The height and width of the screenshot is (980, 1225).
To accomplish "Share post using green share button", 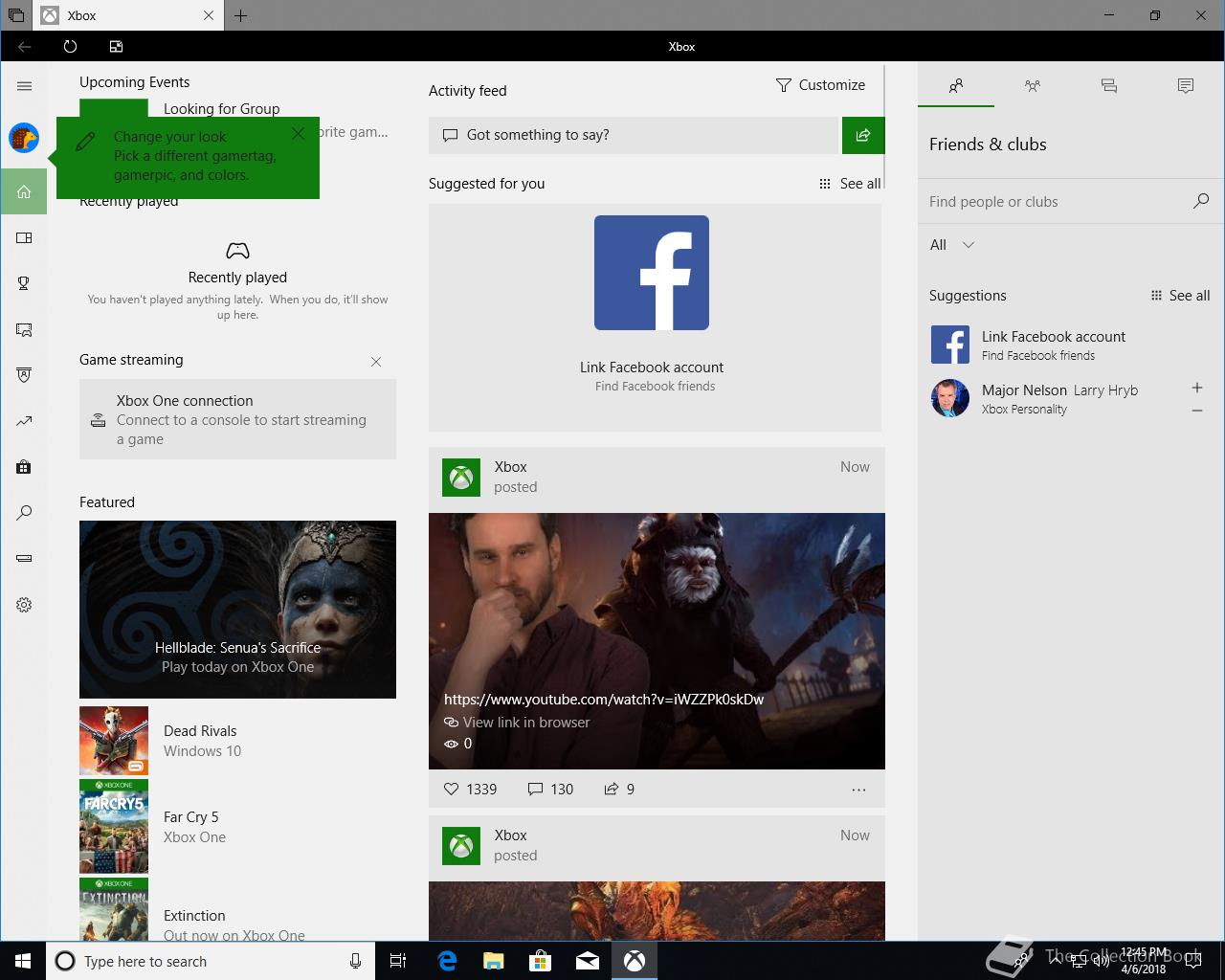I will click(863, 135).
